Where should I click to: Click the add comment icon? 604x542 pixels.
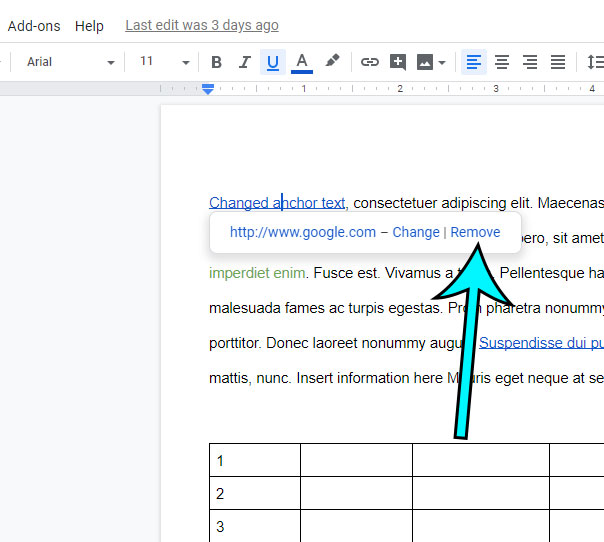click(x=398, y=62)
